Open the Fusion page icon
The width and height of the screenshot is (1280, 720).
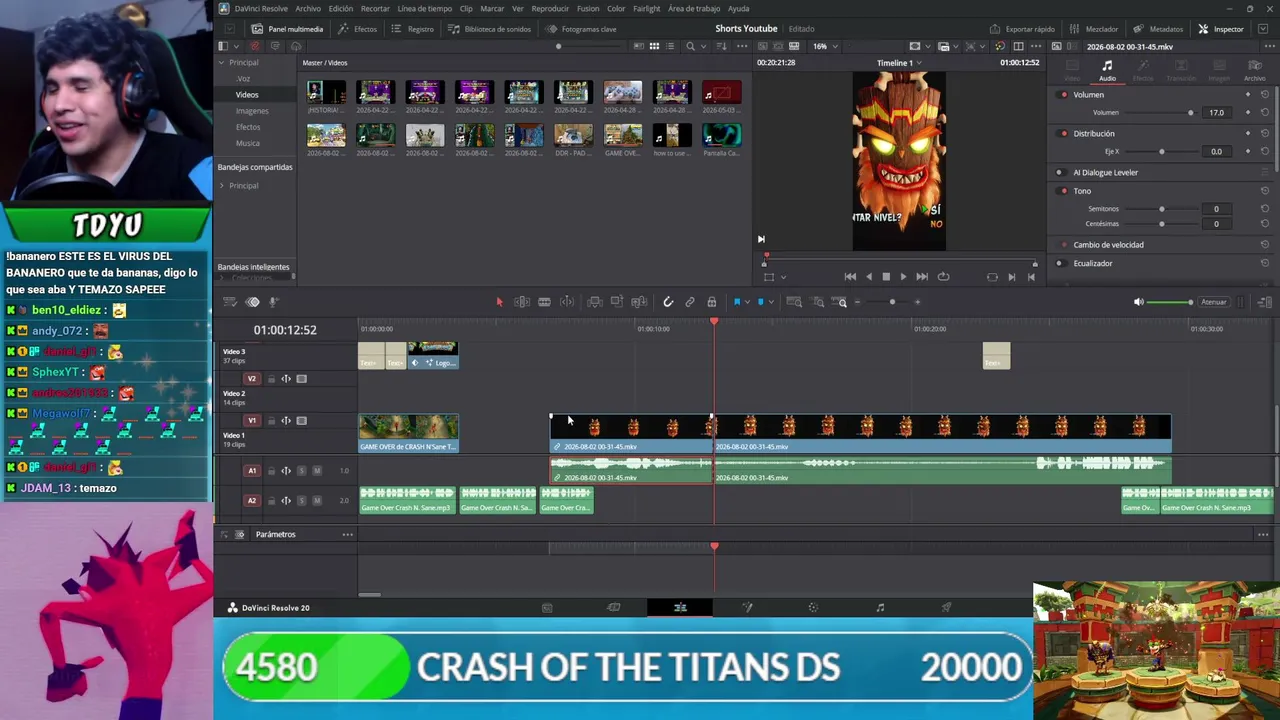point(747,607)
